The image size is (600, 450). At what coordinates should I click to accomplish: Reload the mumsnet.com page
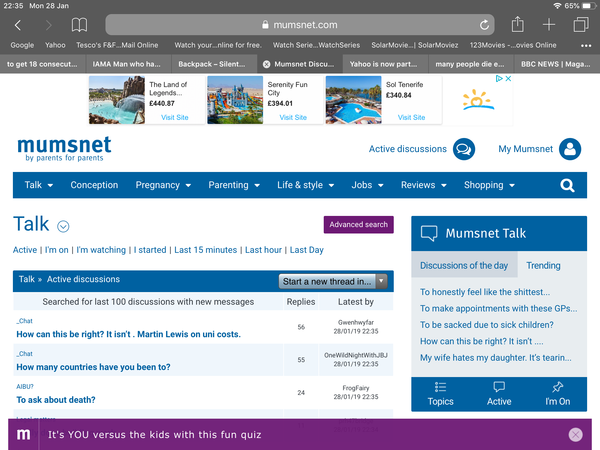[484, 25]
